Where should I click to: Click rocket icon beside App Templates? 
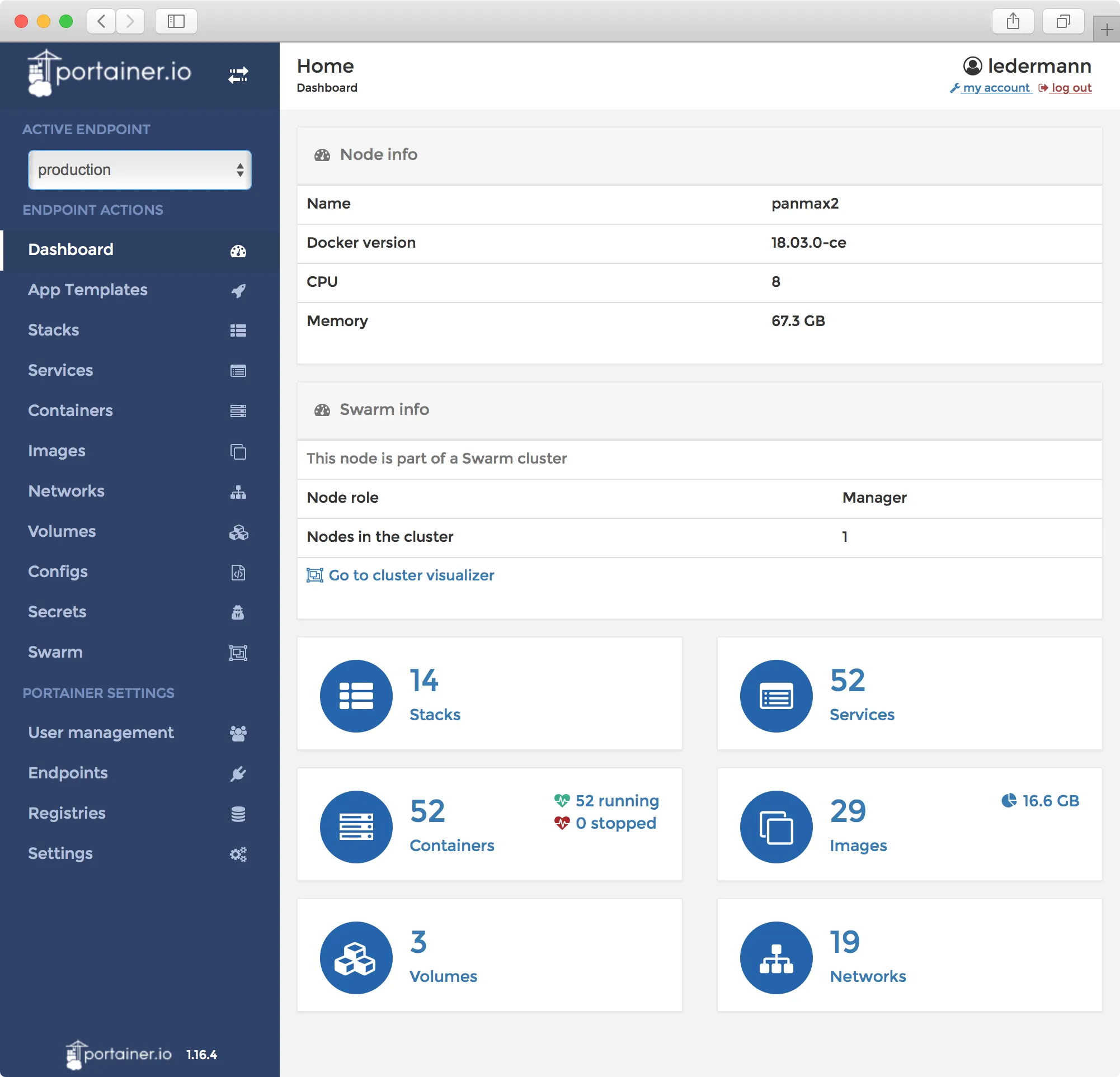click(238, 291)
